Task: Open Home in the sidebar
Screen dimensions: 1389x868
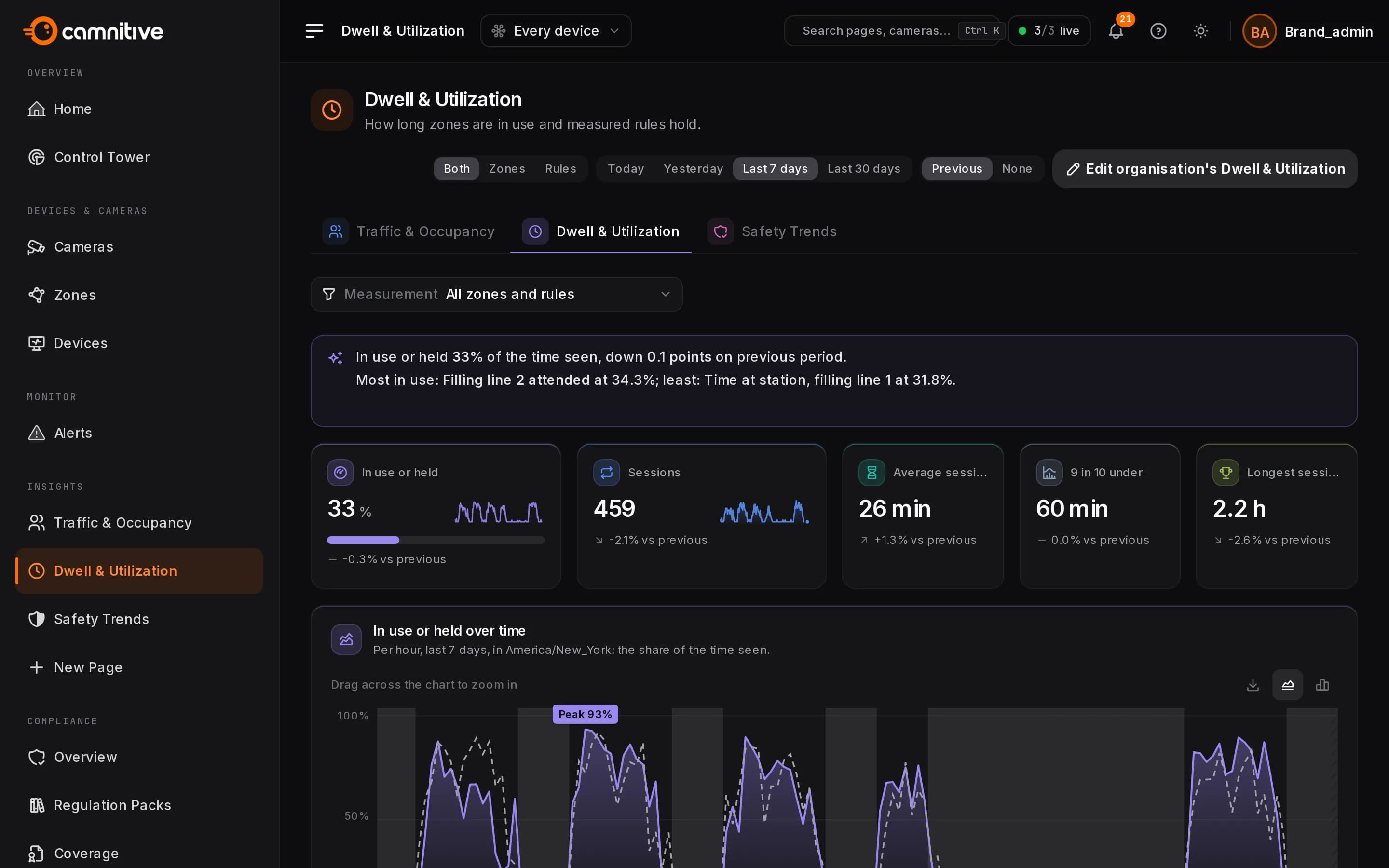Action: [x=139, y=109]
